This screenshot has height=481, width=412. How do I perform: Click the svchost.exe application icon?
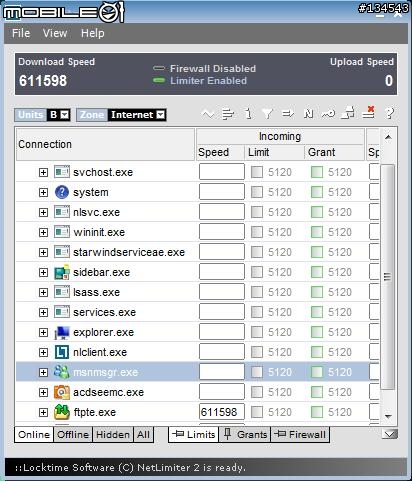pyautogui.click(x=62, y=172)
